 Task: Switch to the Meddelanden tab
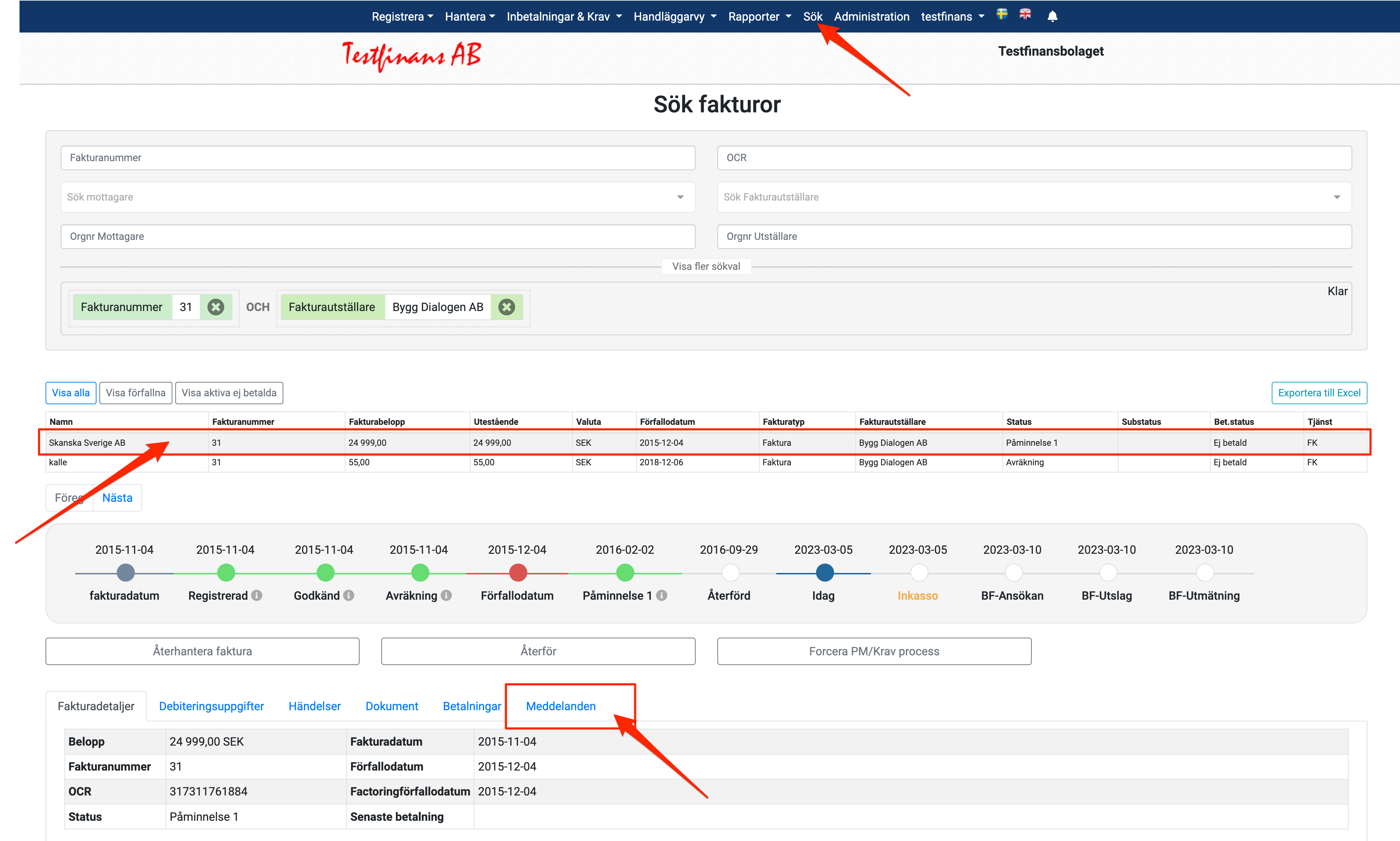(561, 706)
